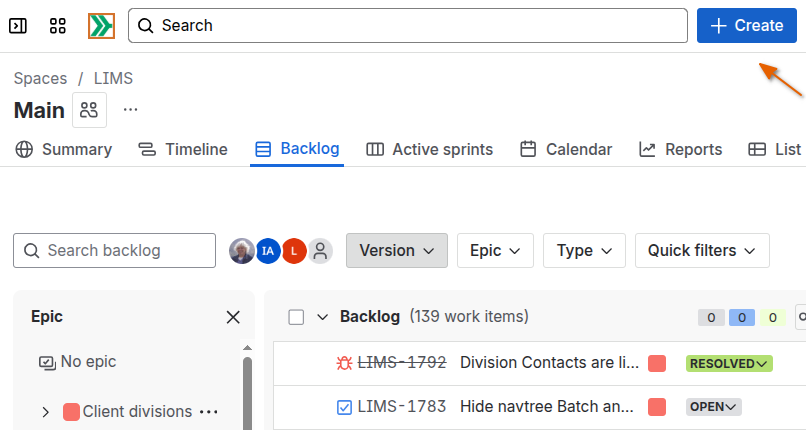This screenshot has width=806, height=430.
Task: Select the unassigned avatar filter
Action: coord(320,251)
